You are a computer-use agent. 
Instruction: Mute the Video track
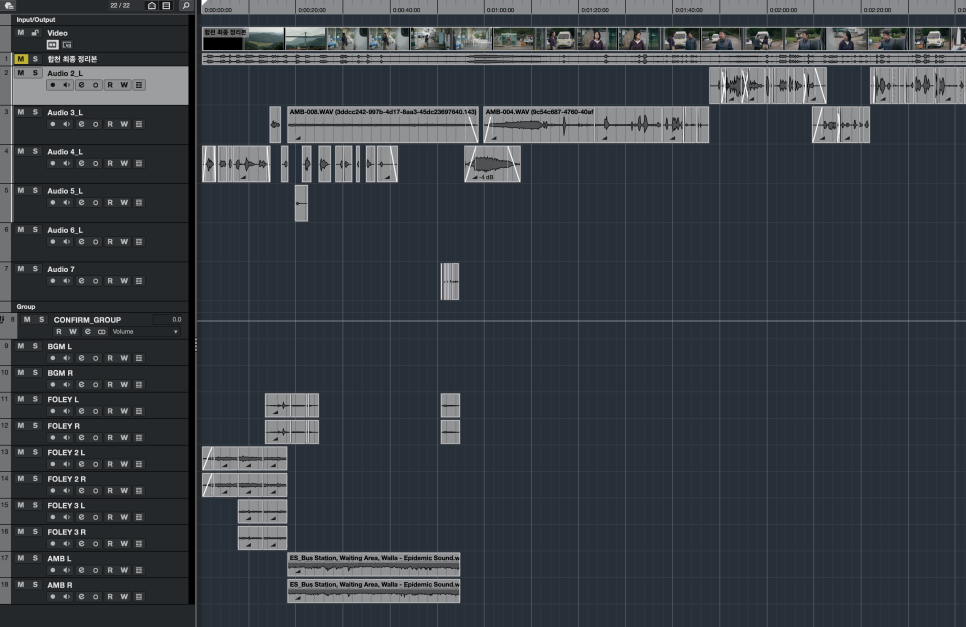point(21,33)
